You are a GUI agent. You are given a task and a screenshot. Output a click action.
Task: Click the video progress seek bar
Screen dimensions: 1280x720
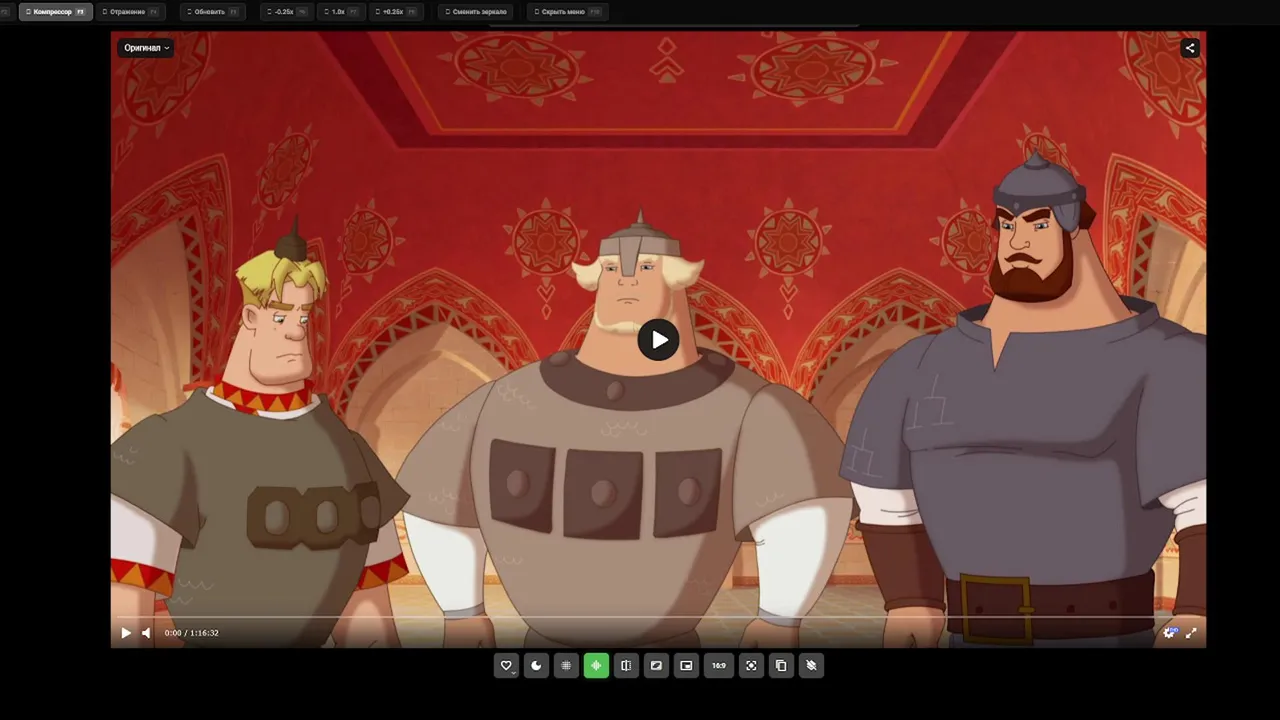coord(658,618)
